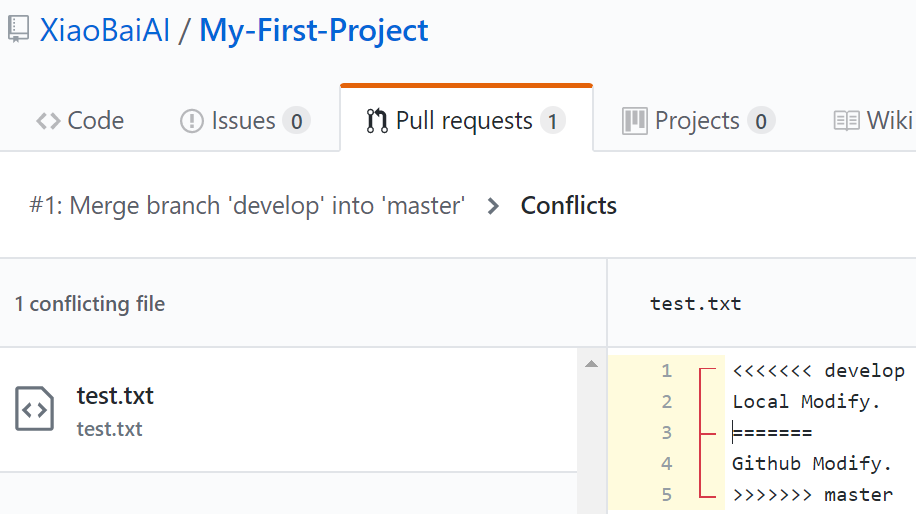This screenshot has height=514, width=916.
Task: Go to the Wiki tab
Action: point(888,121)
